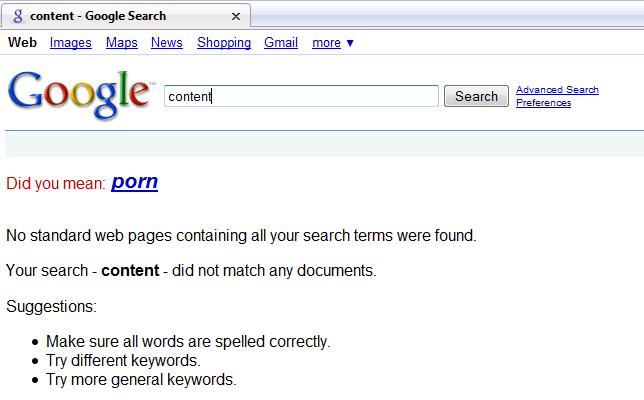Click the empty tab strip area
This screenshot has width=644, height=400.
click(447, 17)
